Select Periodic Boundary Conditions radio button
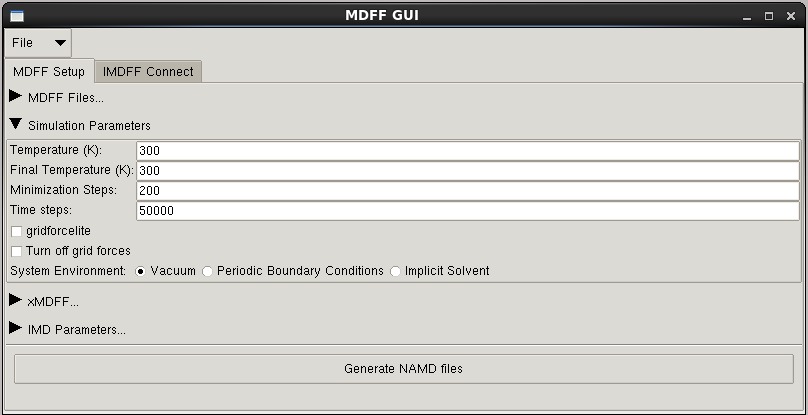This screenshot has height=415, width=808. [208, 271]
